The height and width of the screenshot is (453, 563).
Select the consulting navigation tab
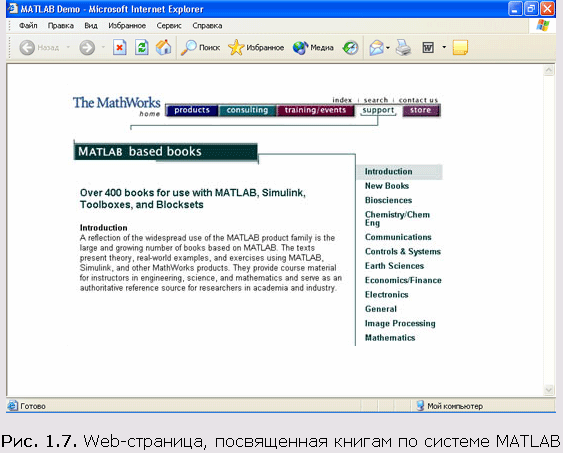coord(247,110)
